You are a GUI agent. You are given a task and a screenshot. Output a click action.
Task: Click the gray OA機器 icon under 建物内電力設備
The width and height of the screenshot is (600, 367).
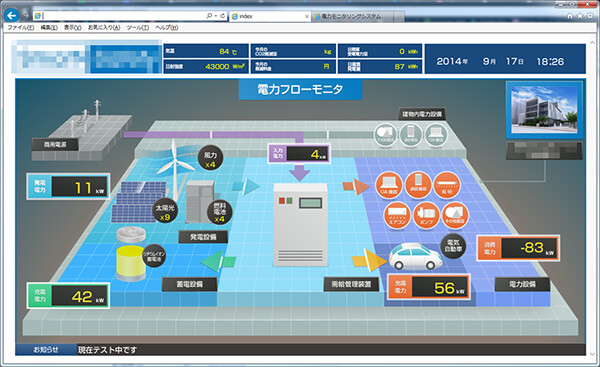(436, 135)
